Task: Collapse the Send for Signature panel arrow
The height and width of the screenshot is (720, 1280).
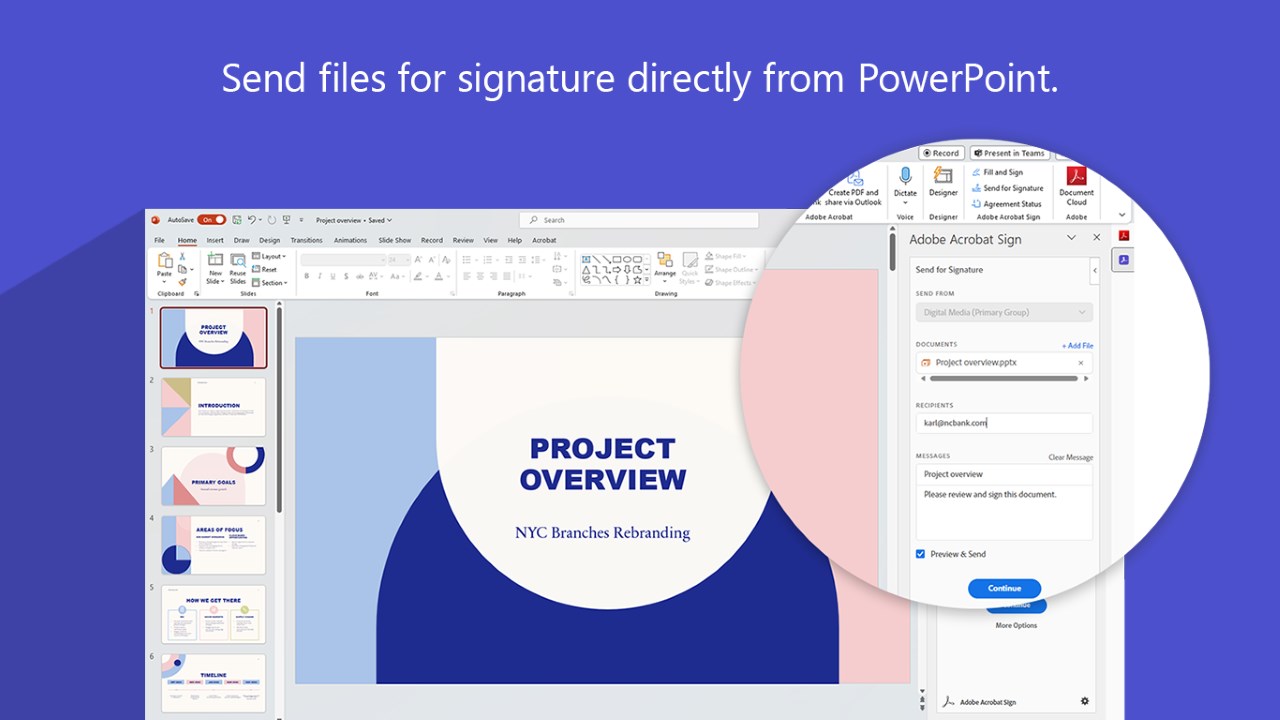Action: tap(1095, 270)
